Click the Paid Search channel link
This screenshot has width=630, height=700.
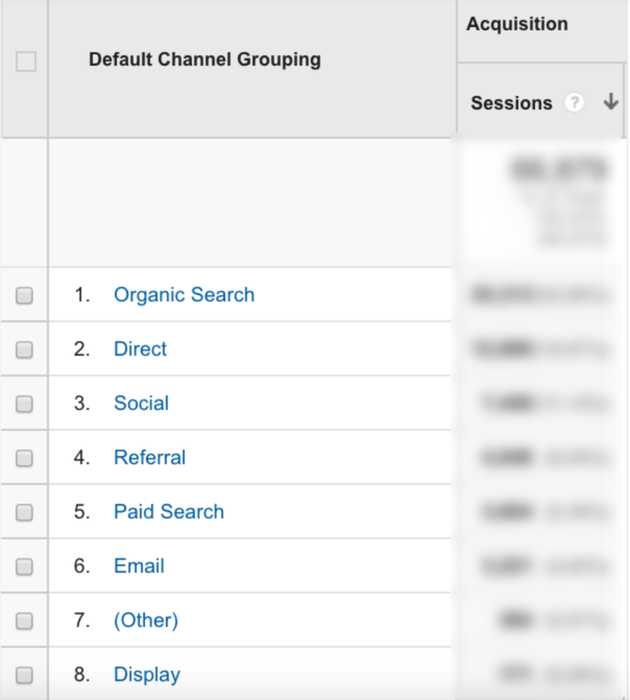(169, 511)
